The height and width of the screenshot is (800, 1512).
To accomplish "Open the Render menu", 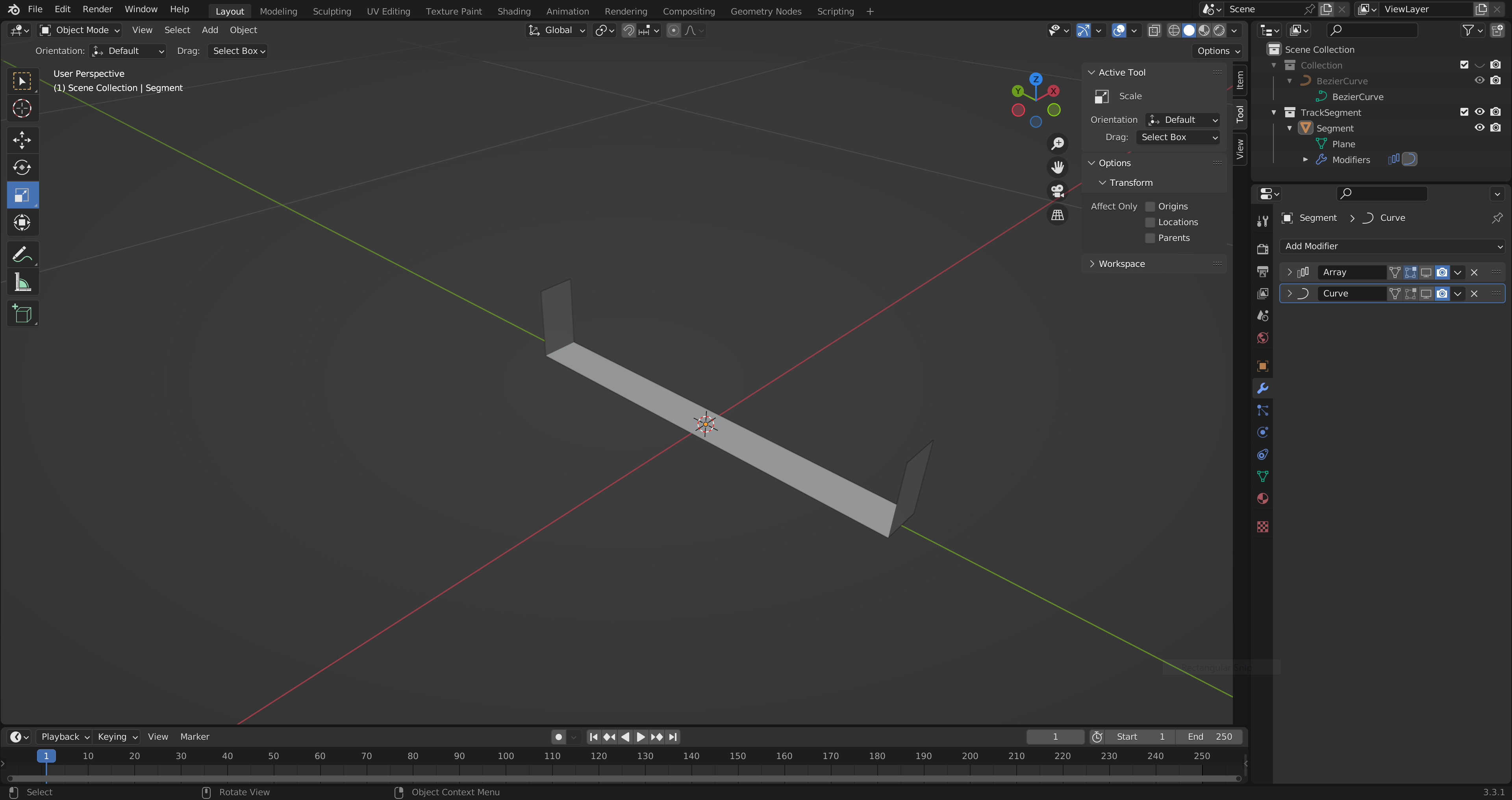I will click(97, 9).
